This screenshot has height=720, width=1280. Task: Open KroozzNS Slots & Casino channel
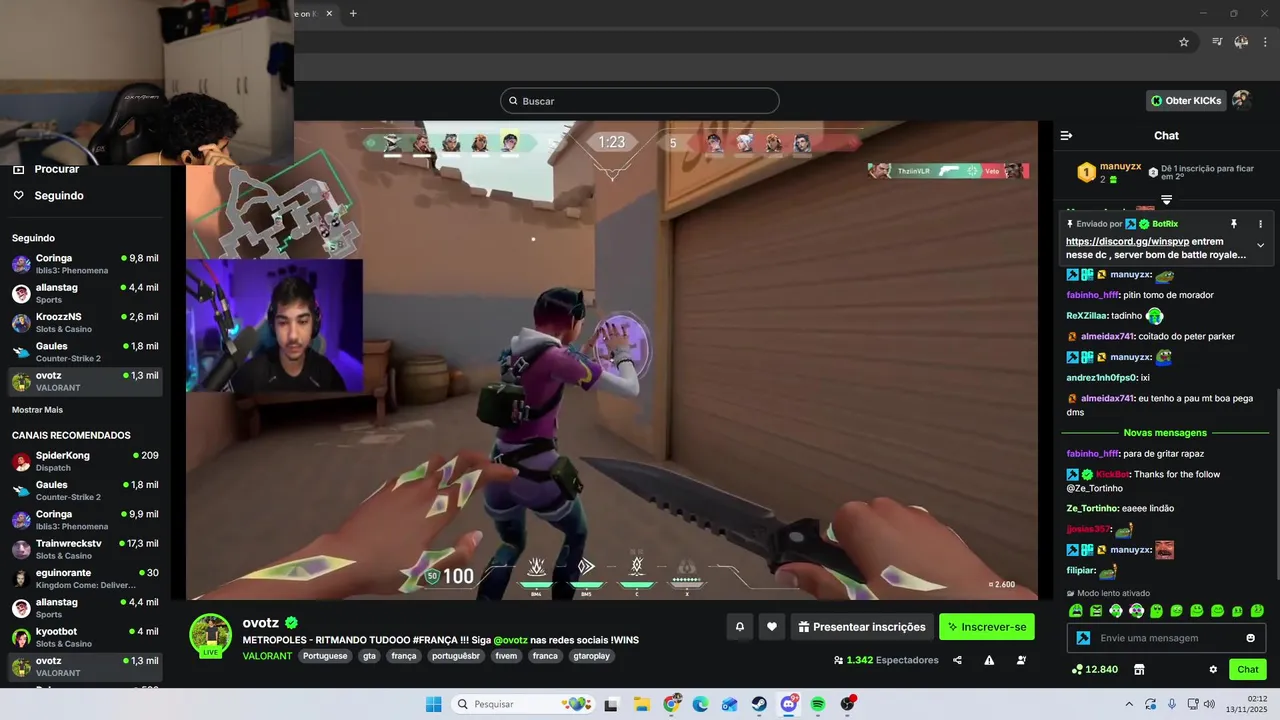(85, 323)
